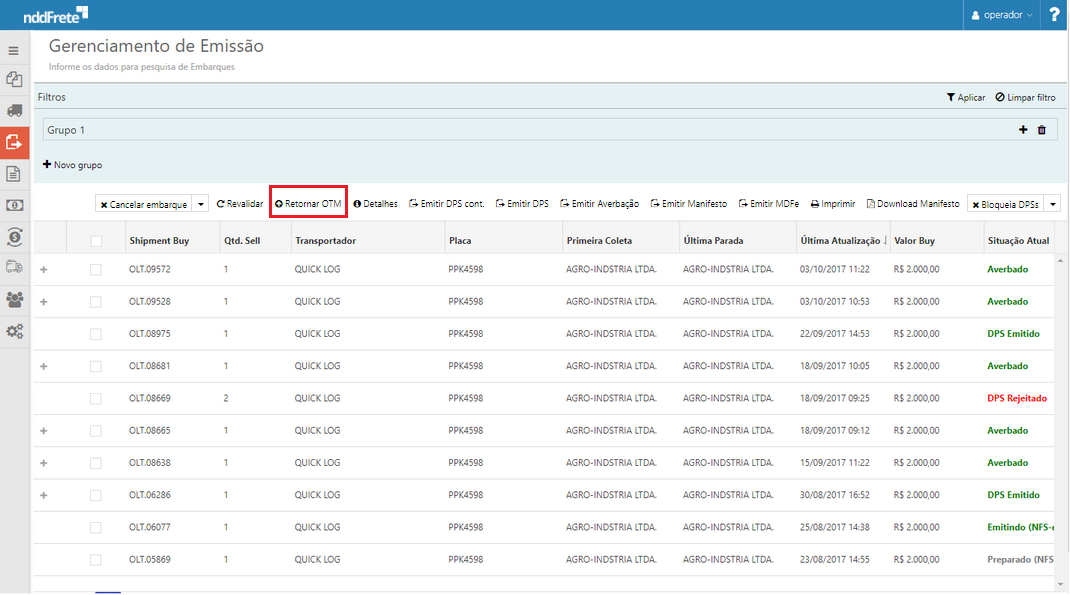This screenshot has height=595, width=1070.
Task: Delete Grupo 1 with the trash icon
Action: coord(1041,130)
